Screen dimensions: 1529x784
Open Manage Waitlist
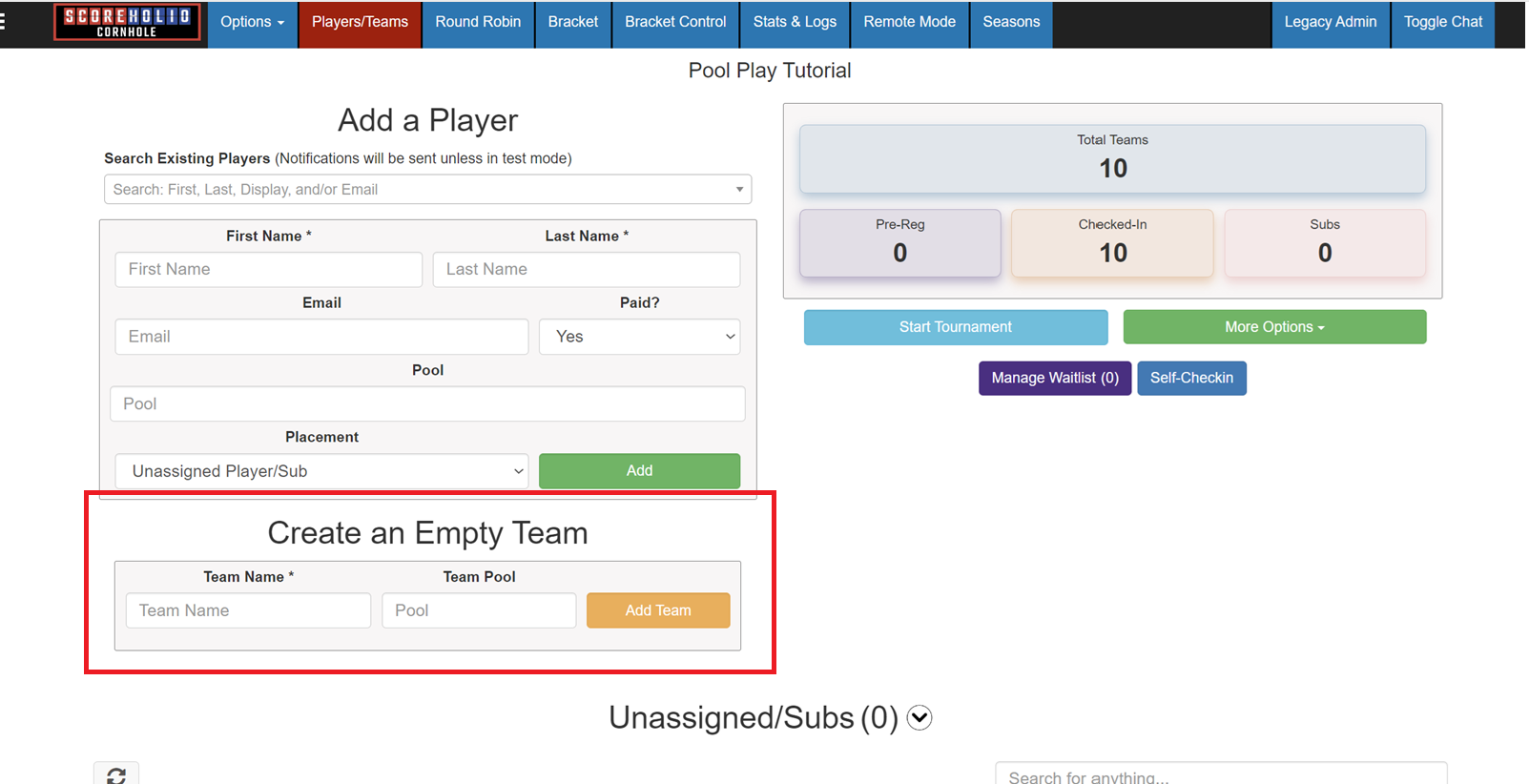pyautogui.click(x=1054, y=378)
